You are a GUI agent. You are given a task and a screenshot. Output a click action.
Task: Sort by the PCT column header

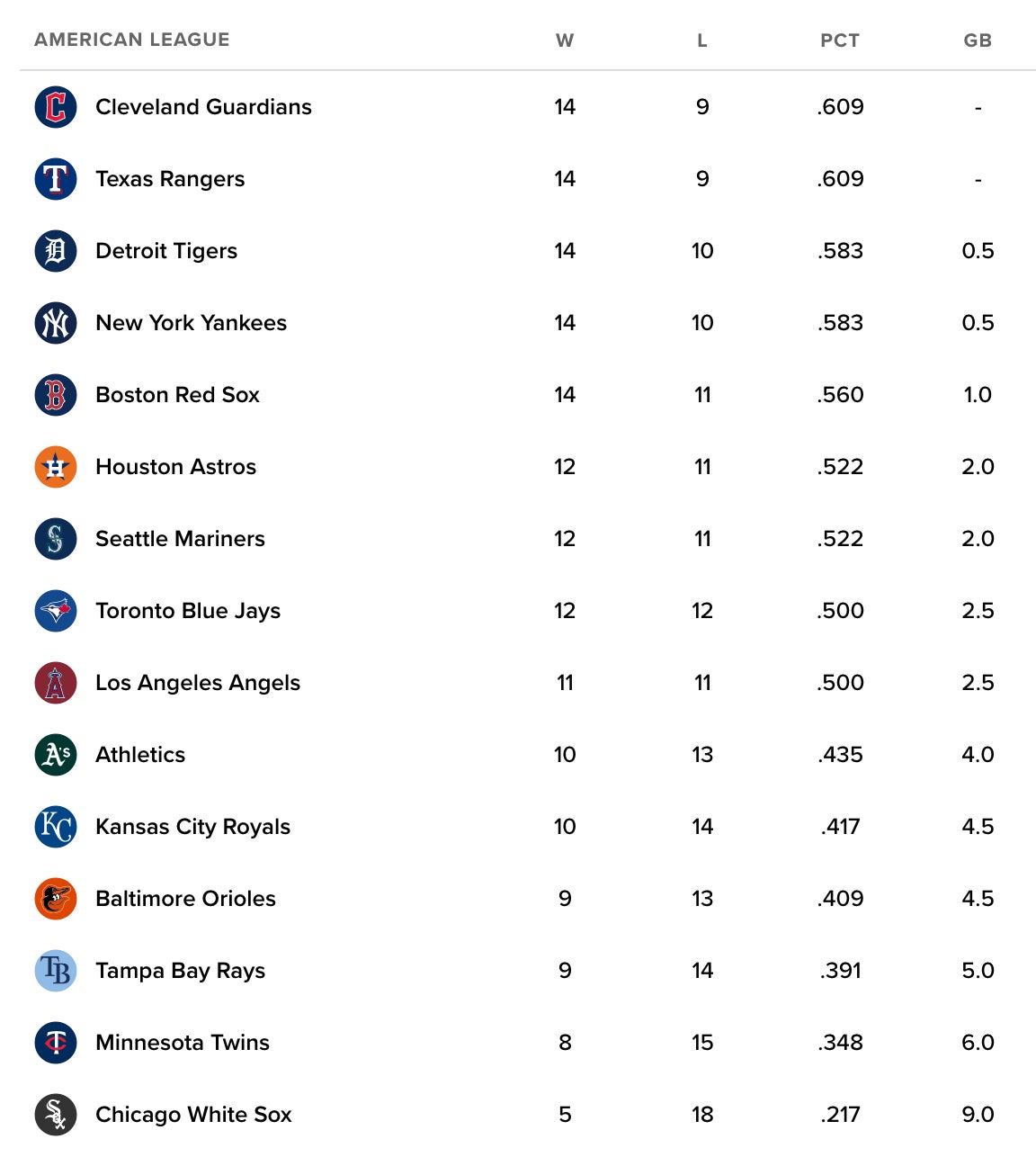click(840, 40)
